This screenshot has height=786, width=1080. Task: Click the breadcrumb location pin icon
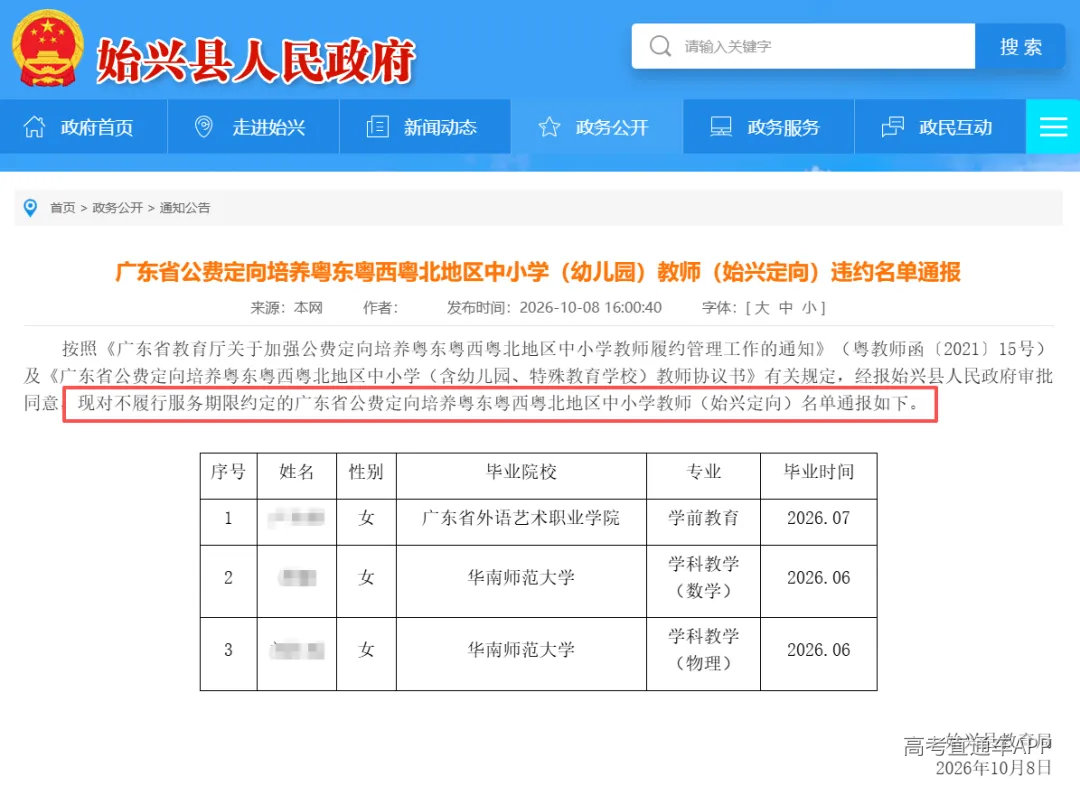pyautogui.click(x=30, y=207)
